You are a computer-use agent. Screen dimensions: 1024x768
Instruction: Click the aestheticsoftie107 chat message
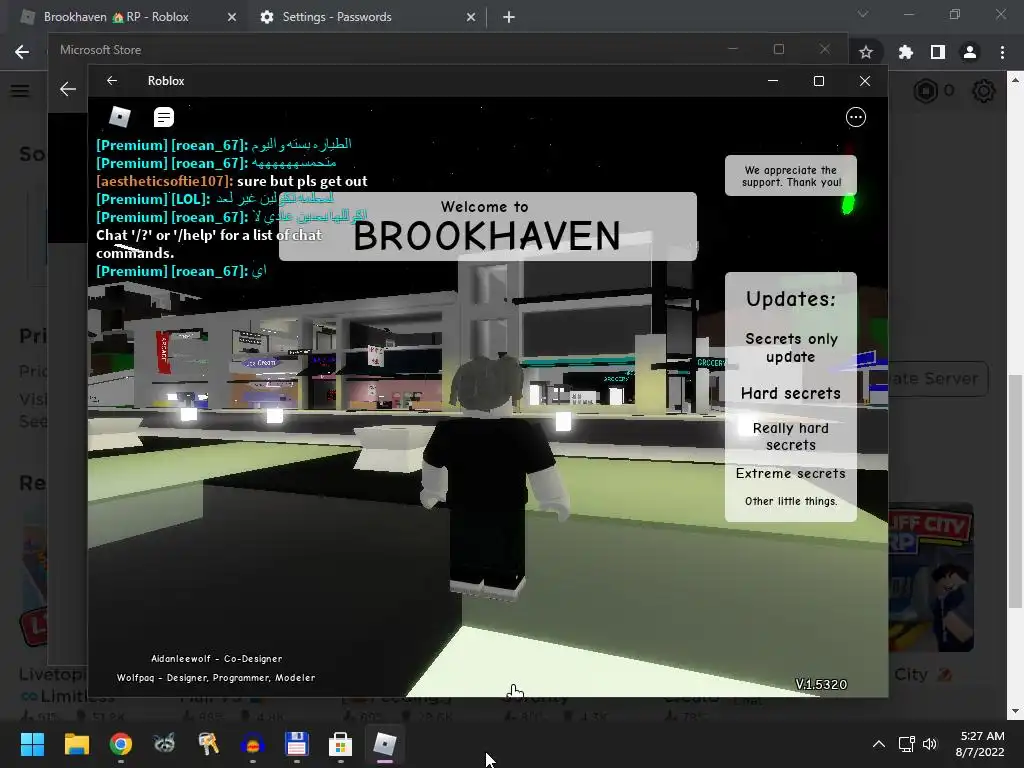pyautogui.click(x=232, y=181)
